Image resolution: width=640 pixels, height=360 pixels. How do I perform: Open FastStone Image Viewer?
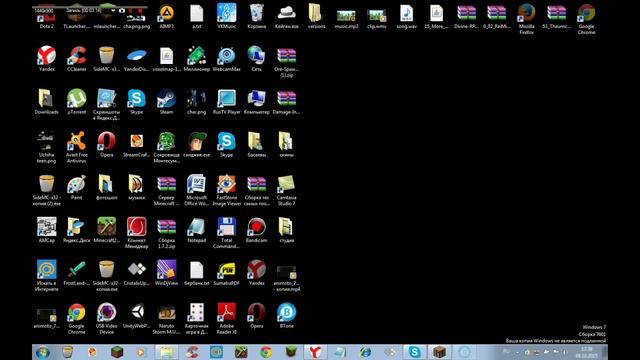[x=227, y=190]
